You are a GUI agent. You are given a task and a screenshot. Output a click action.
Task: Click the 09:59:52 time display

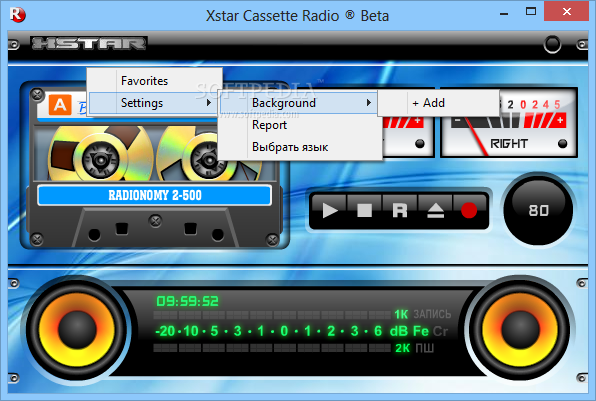point(188,301)
